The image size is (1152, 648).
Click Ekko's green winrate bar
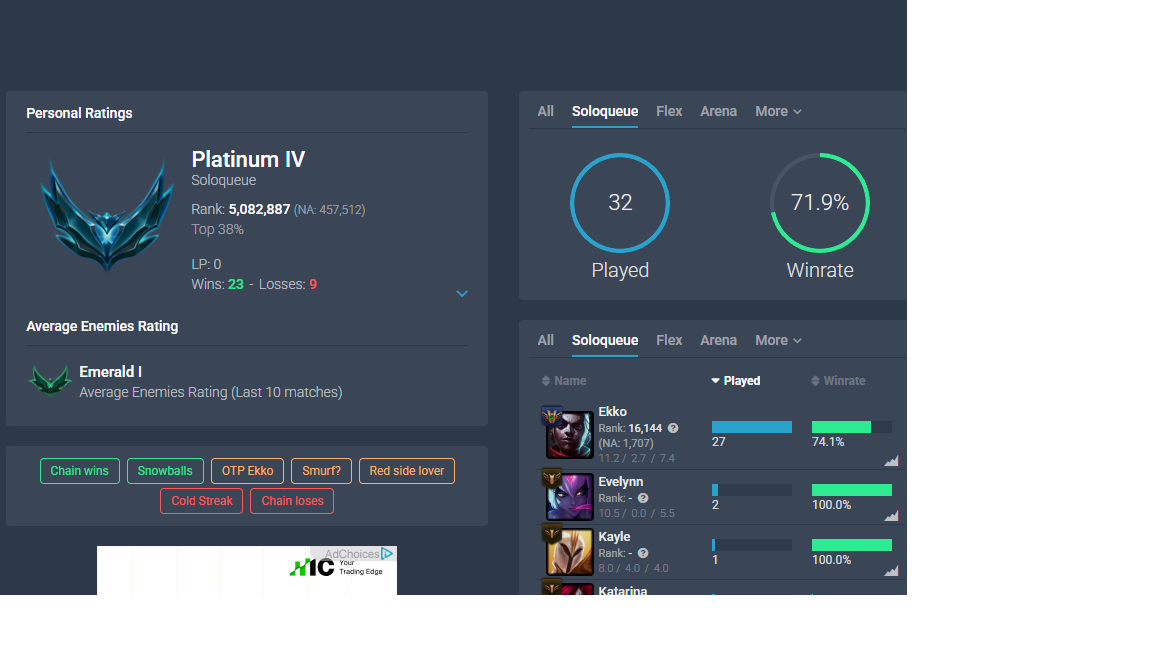coord(841,427)
